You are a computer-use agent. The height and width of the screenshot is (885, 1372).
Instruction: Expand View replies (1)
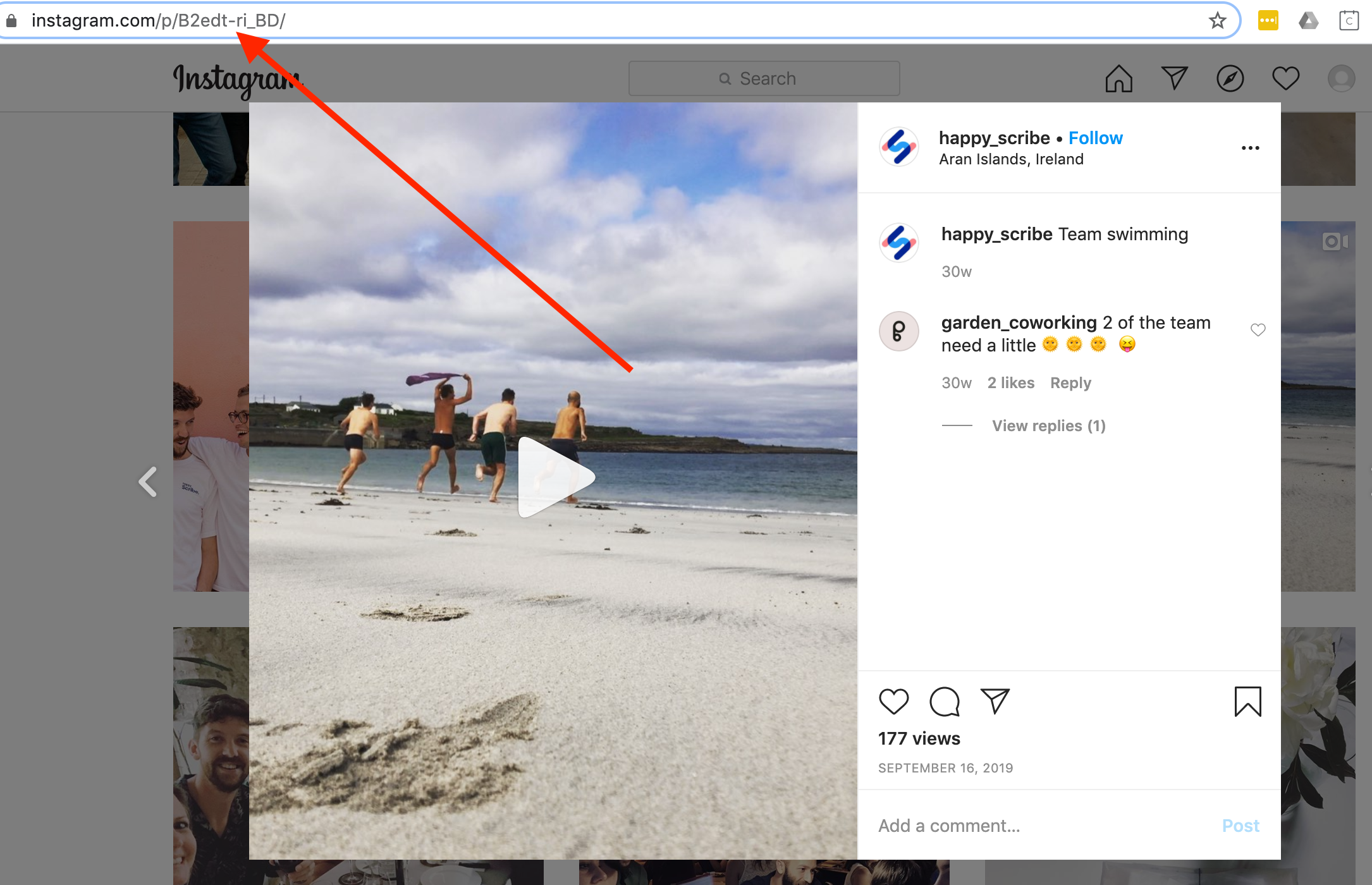1048,426
